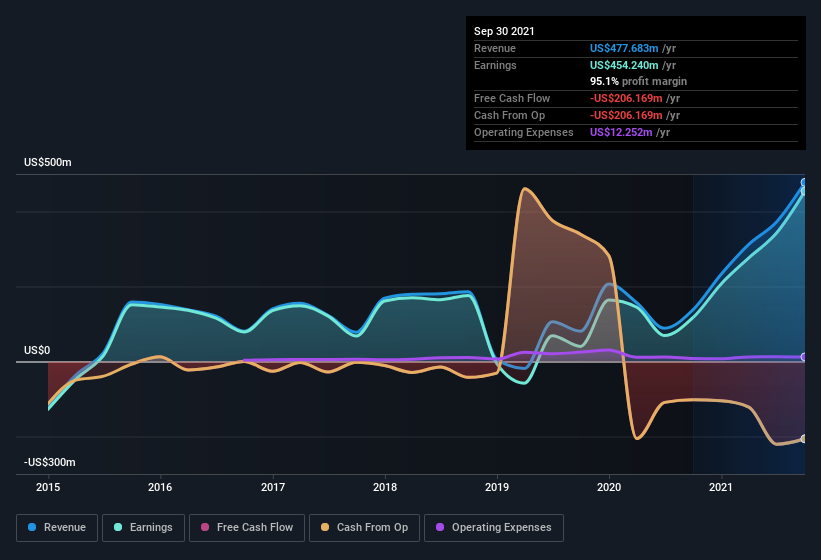Click the Cash From Op peak in 2019
Screen dimensions: 821x560
click(x=525, y=188)
